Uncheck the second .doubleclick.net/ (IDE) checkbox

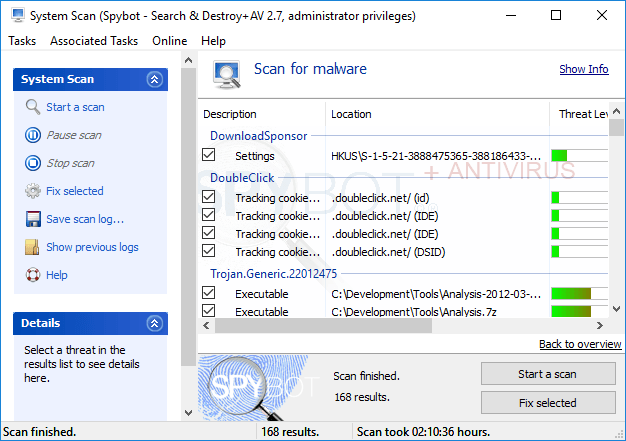(x=208, y=233)
